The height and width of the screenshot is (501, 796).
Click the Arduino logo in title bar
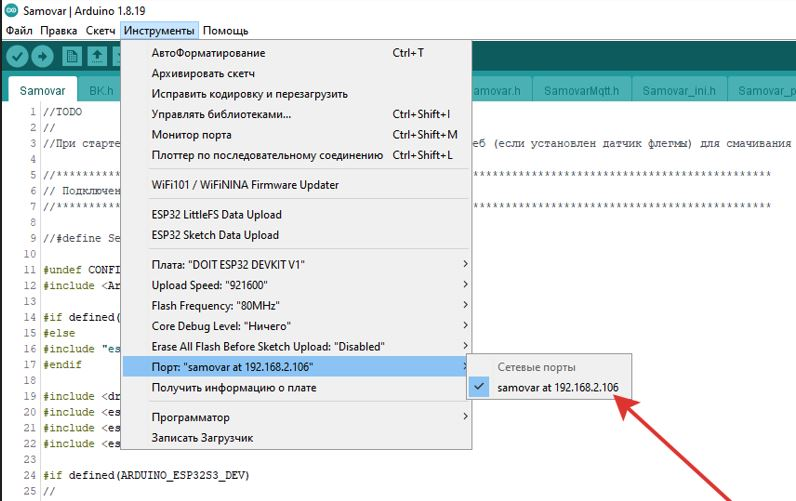click(10, 9)
